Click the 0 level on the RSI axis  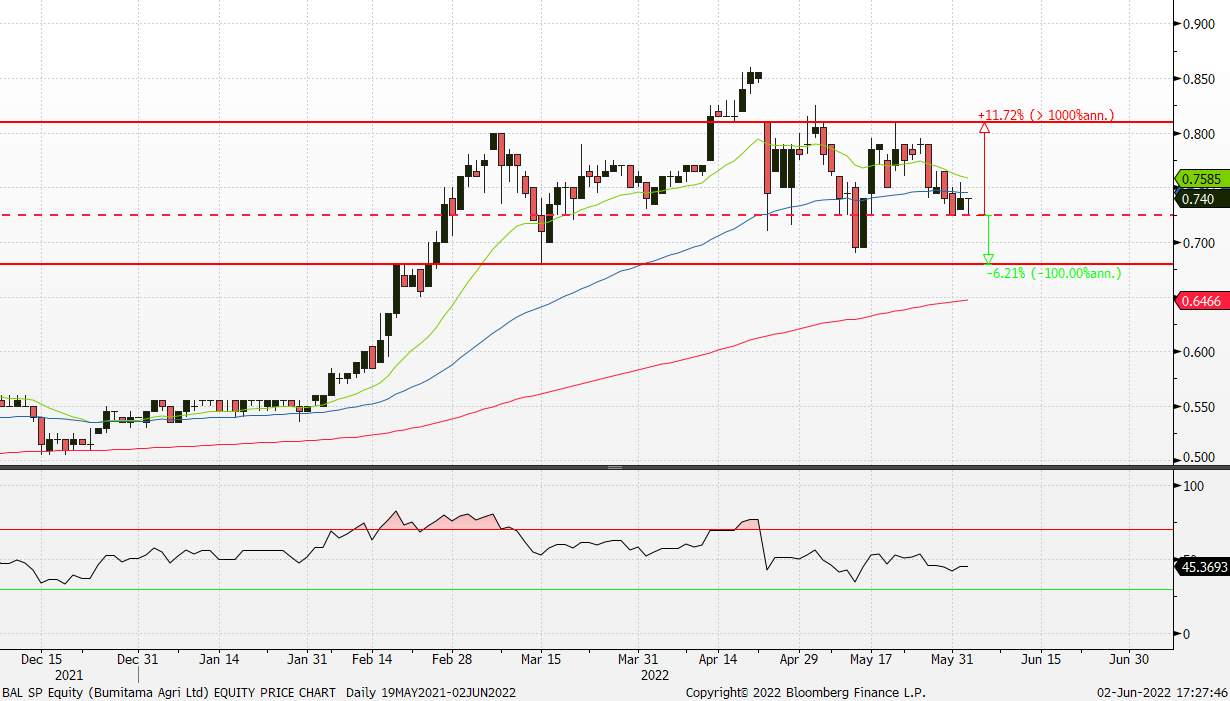1186,634
